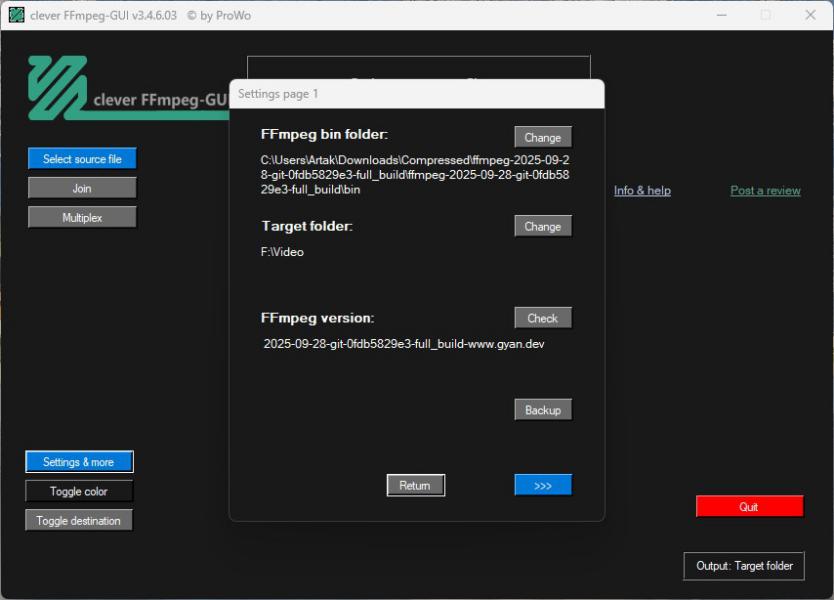
Task: Close the clever FFmpeg-GUI window
Action: (810, 15)
